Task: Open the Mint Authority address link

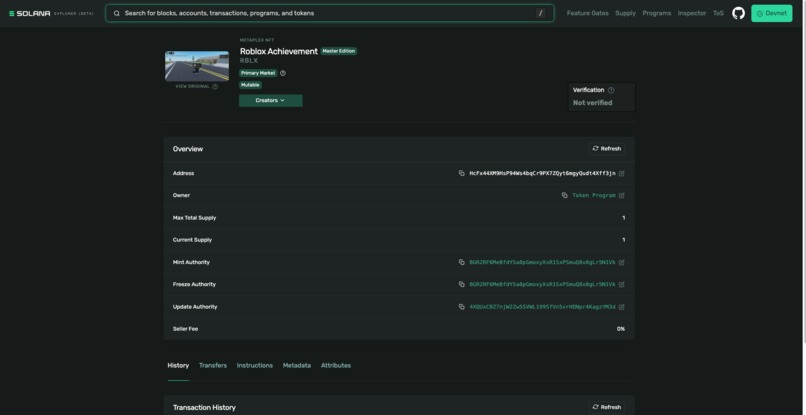Action: [x=542, y=262]
